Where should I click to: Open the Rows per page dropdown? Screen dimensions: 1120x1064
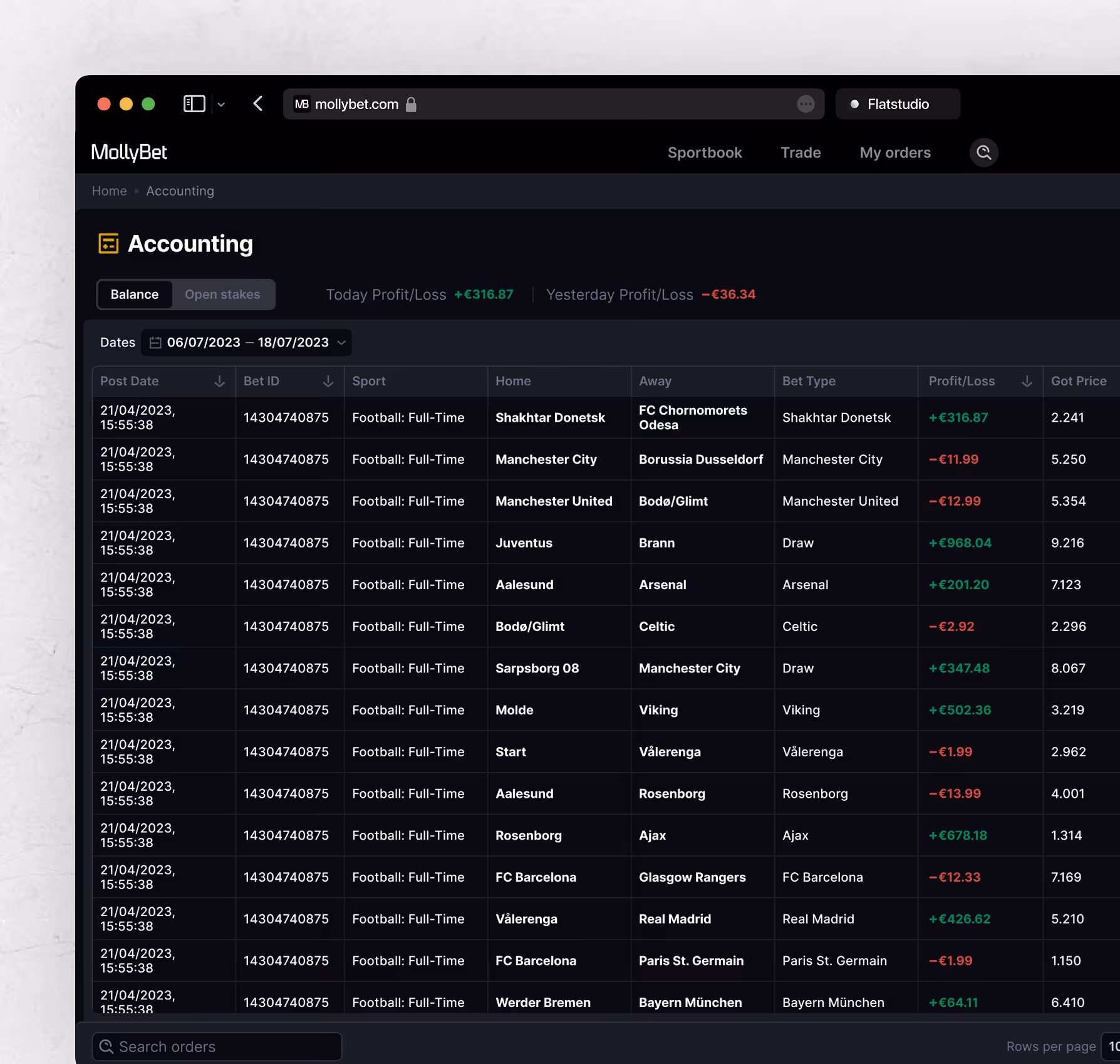1111,1046
